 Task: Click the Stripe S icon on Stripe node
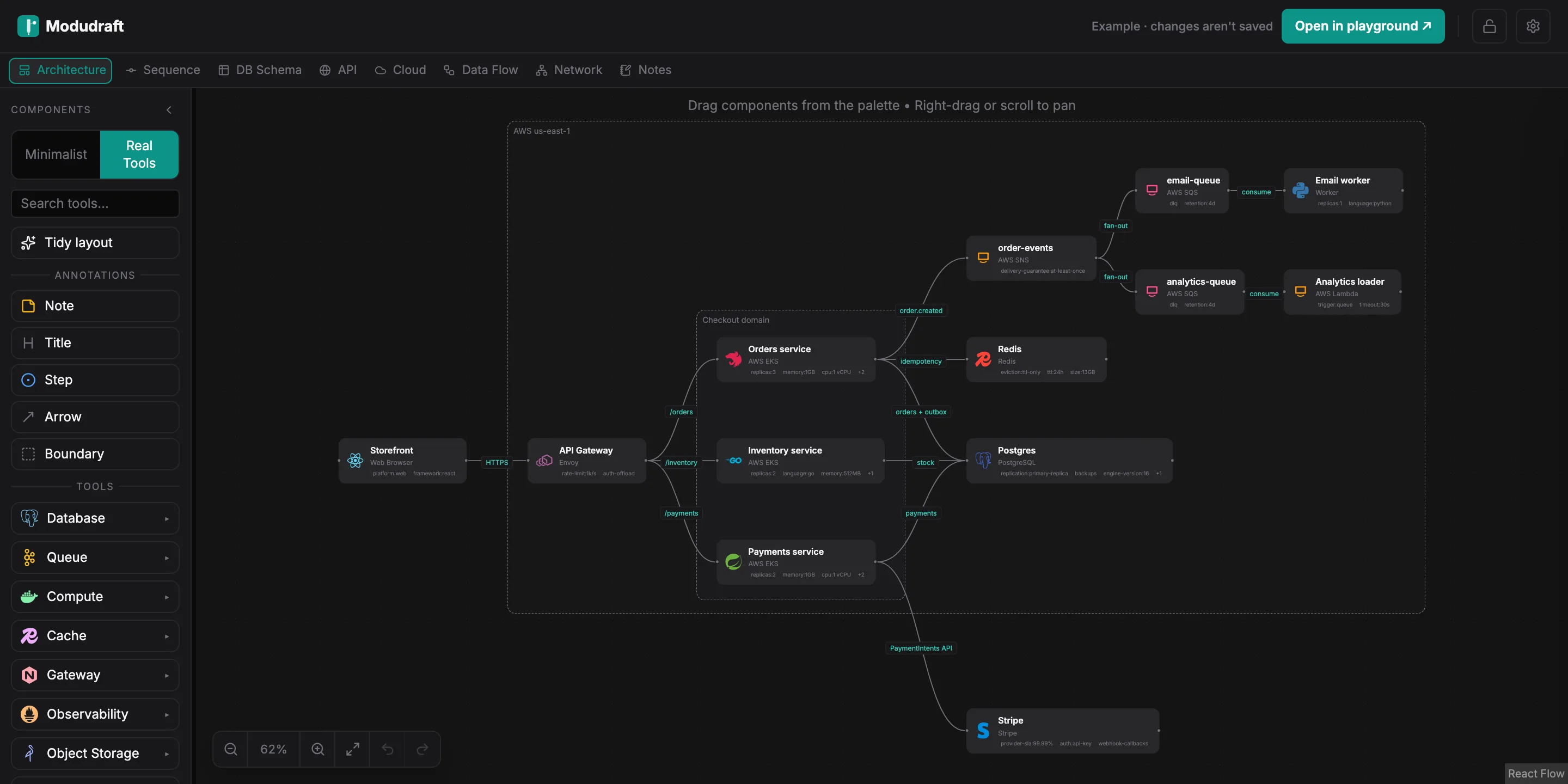983,731
